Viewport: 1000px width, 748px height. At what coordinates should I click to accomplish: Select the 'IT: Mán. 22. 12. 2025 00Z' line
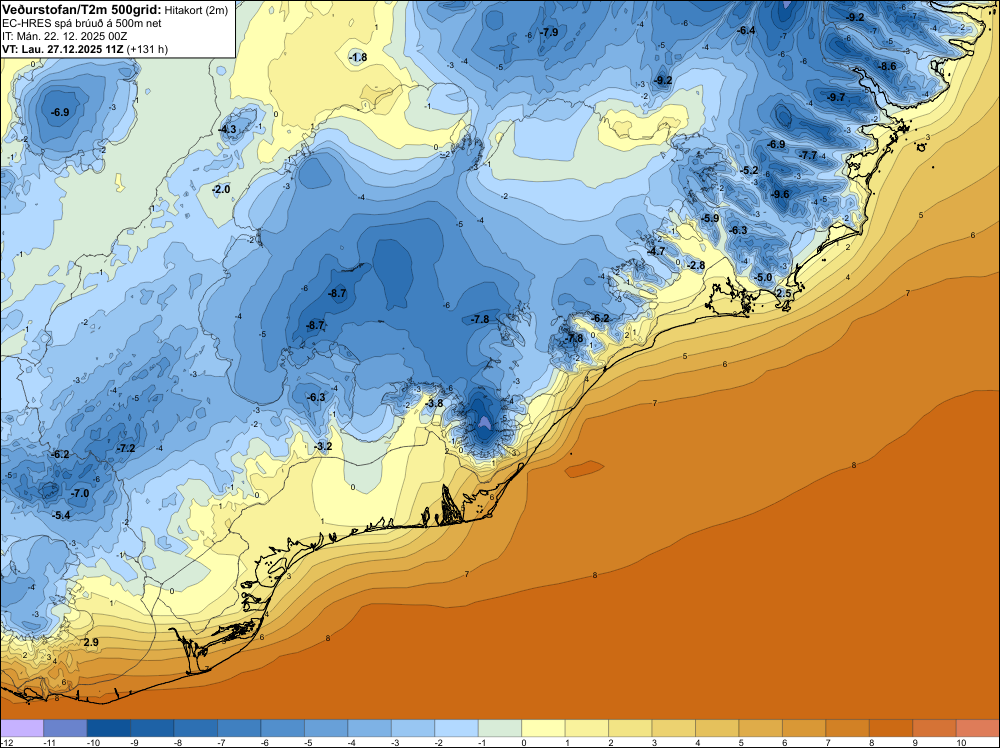coord(64,36)
